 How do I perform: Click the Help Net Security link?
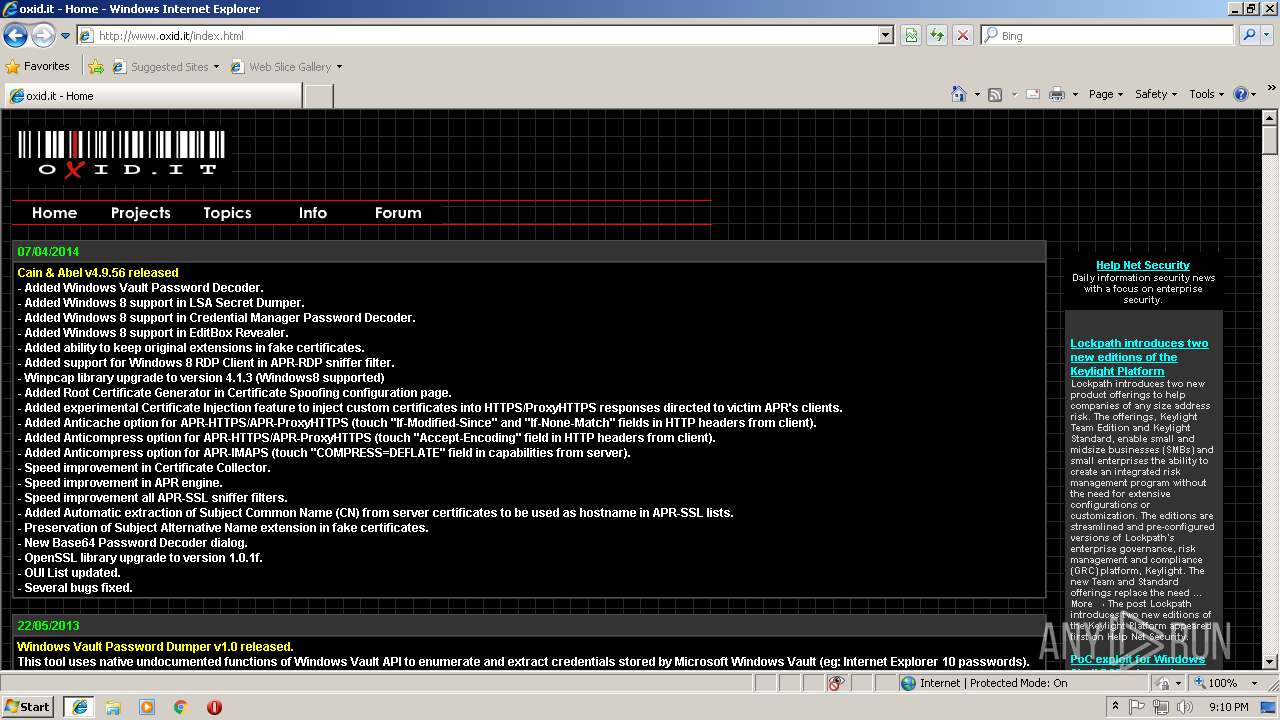pos(1143,265)
